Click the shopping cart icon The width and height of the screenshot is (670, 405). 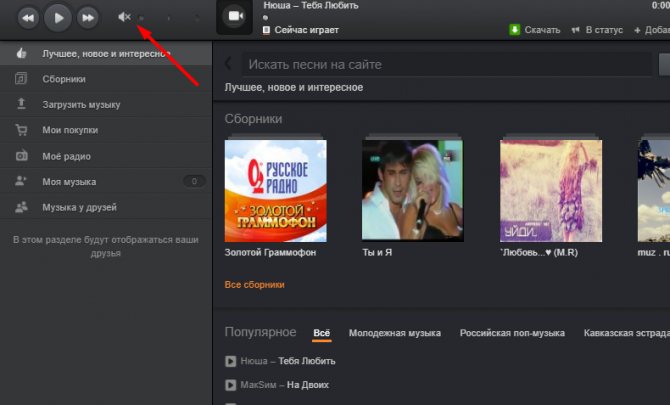[21, 130]
